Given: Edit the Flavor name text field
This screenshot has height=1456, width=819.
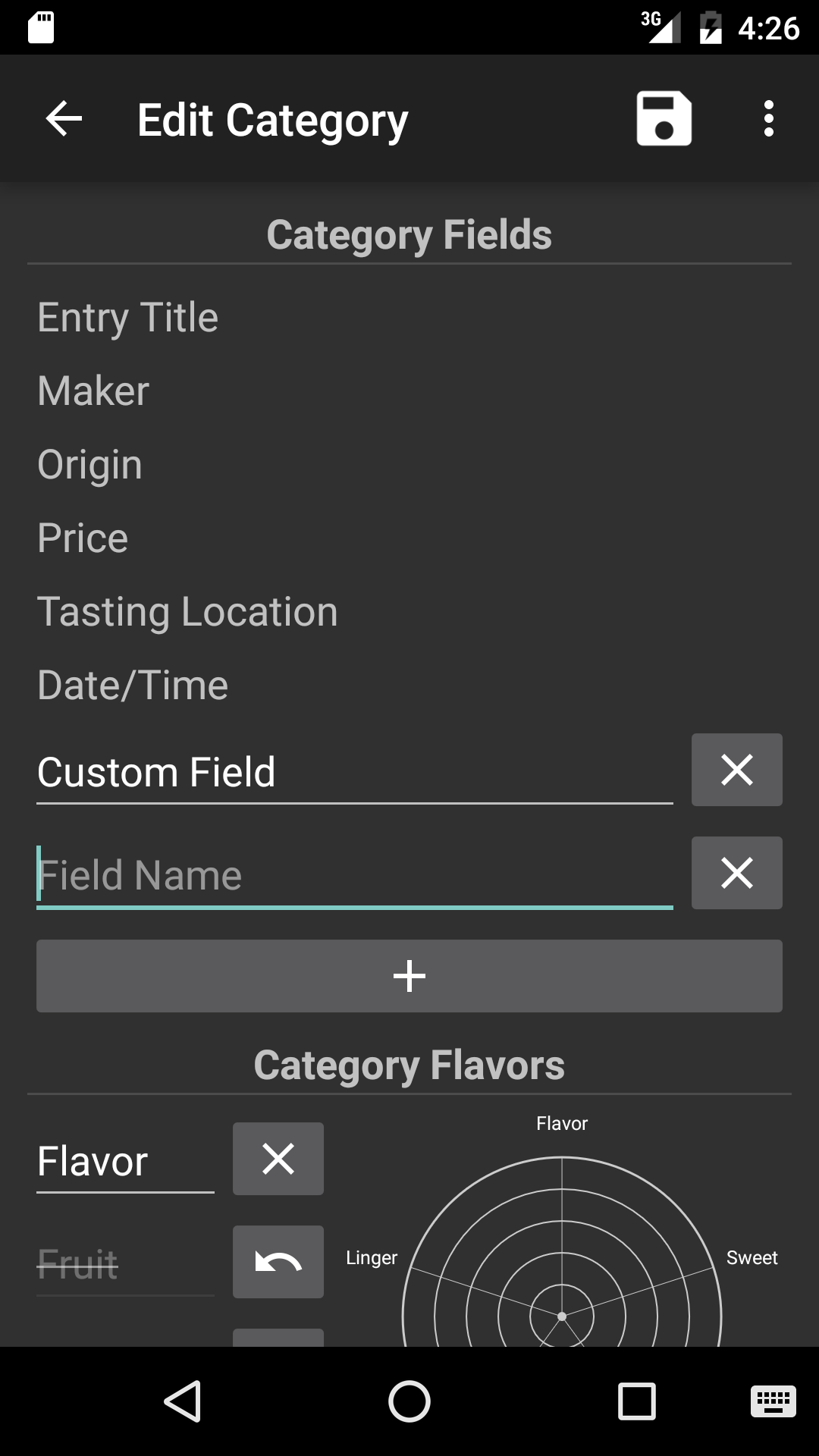Looking at the screenshot, I should click(125, 1162).
